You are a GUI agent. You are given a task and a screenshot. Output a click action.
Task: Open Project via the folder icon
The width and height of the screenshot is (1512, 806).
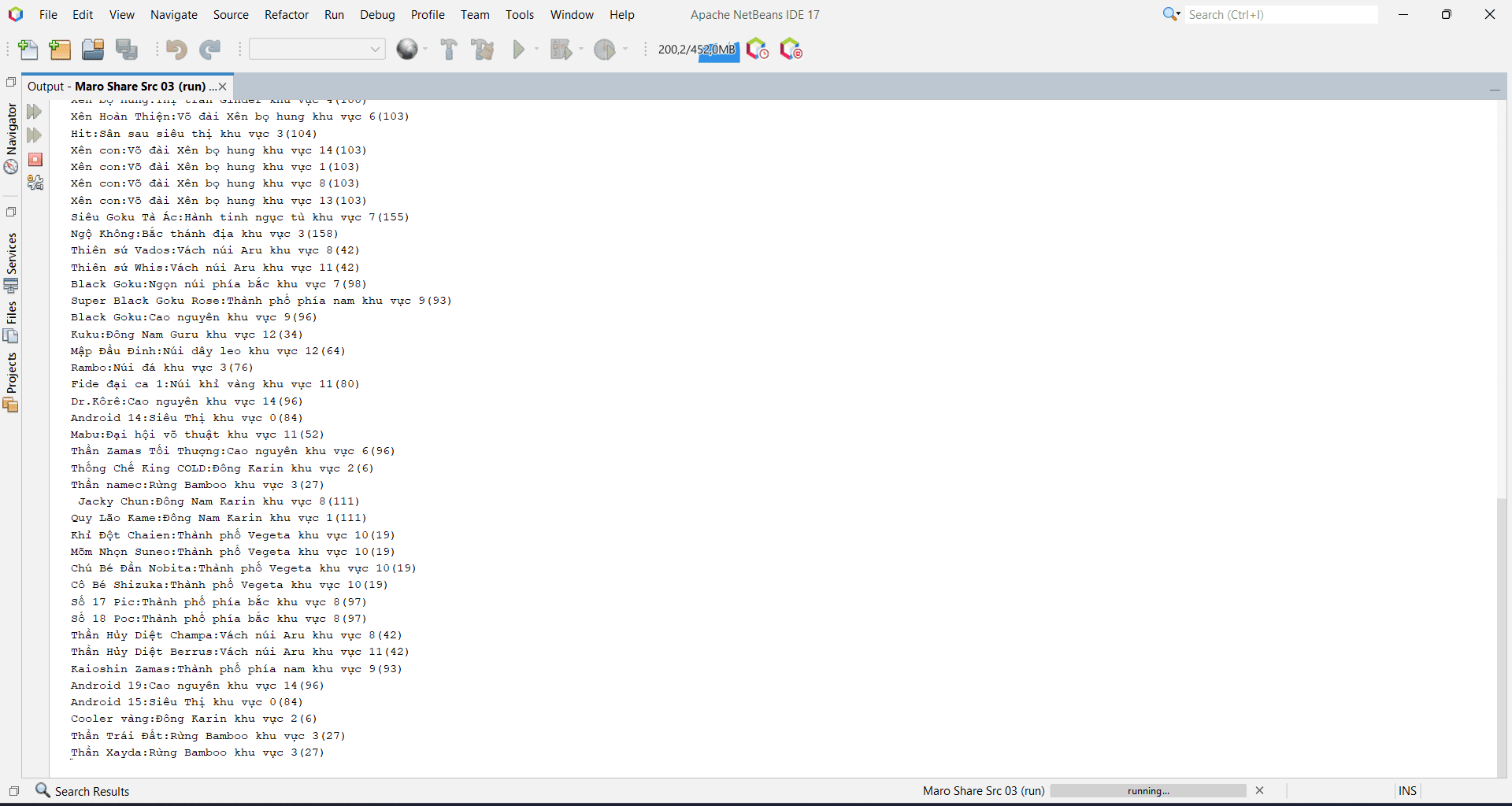point(93,50)
